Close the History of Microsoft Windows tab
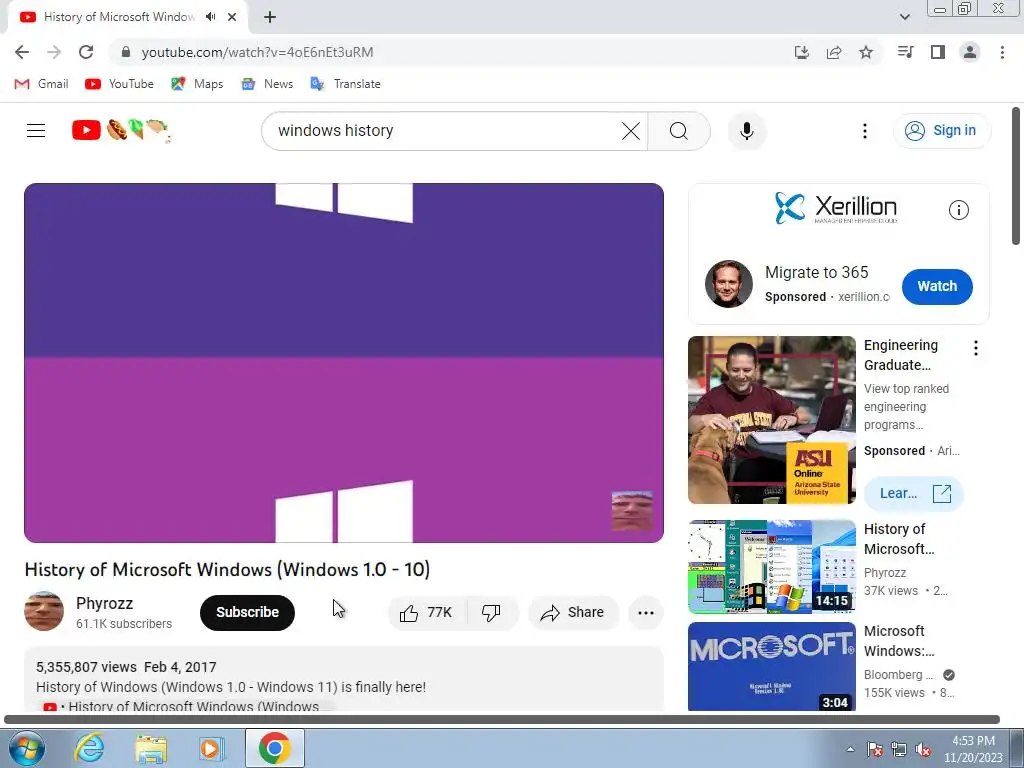Screen dimensions: 1024x768 tap(232, 17)
